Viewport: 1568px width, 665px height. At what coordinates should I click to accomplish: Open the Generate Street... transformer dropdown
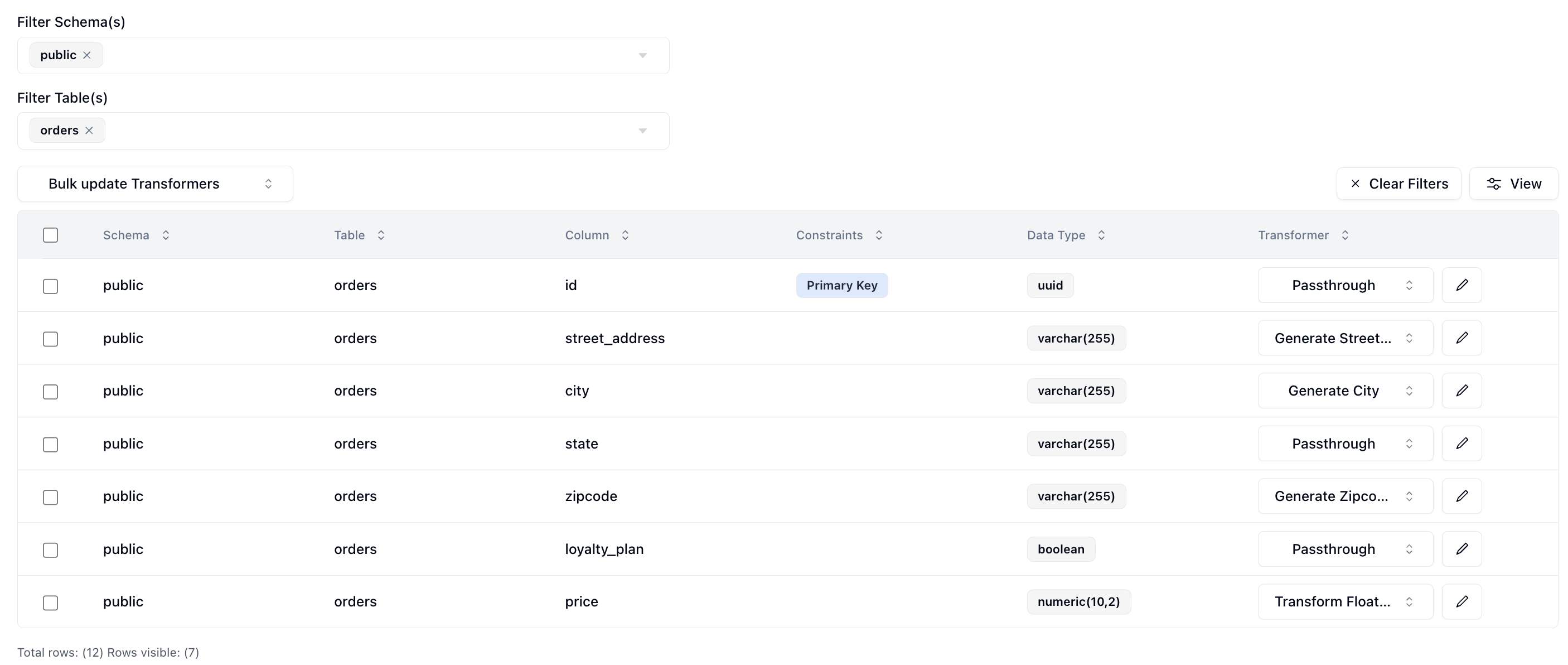(x=1345, y=338)
